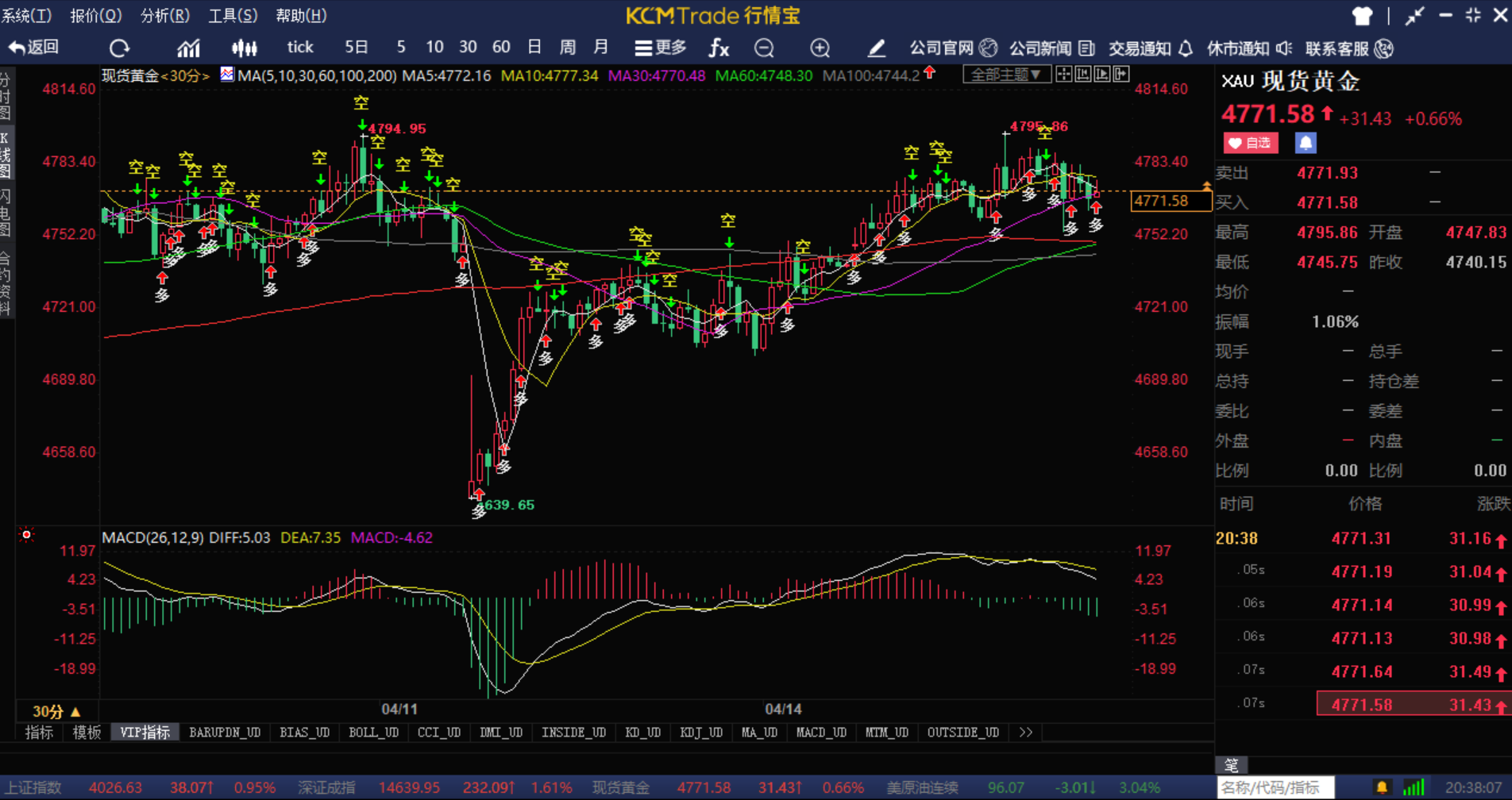Select the MA_UD indicator tab

point(760,733)
